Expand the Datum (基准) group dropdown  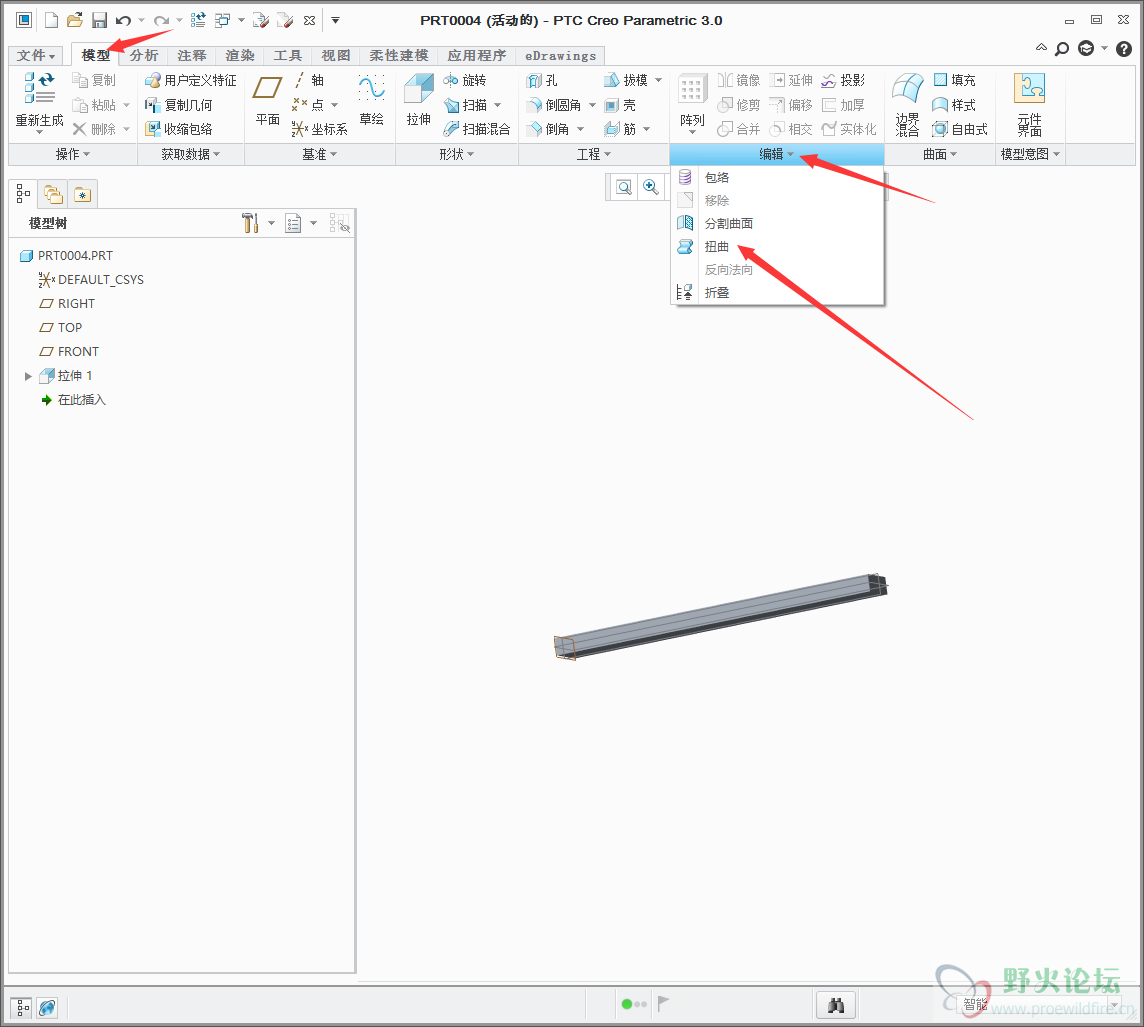click(320, 154)
